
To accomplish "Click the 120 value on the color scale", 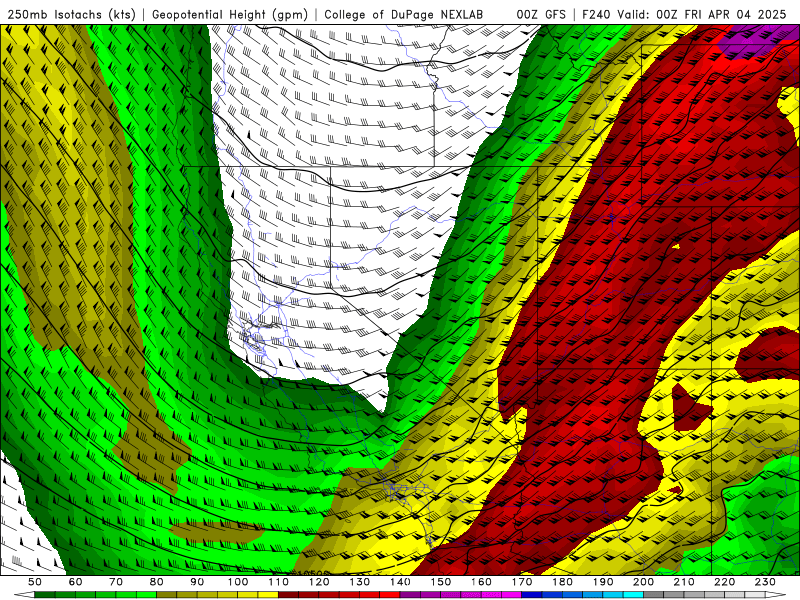I will [319, 582].
